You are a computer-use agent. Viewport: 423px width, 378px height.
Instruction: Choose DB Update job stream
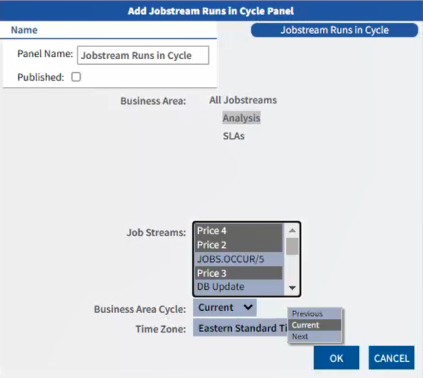pyautogui.click(x=239, y=287)
